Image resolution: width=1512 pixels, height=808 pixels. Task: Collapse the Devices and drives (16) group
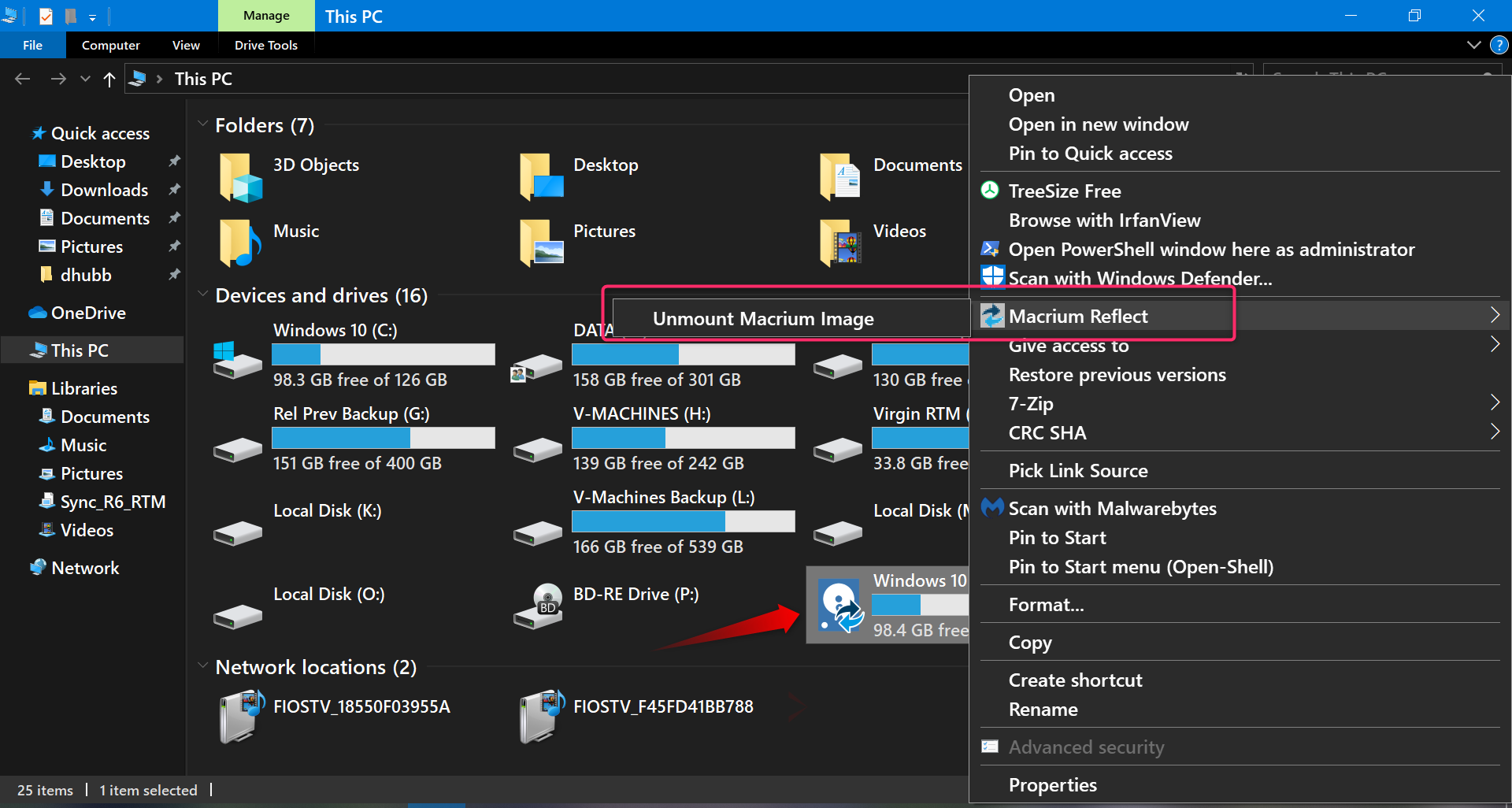coord(202,295)
